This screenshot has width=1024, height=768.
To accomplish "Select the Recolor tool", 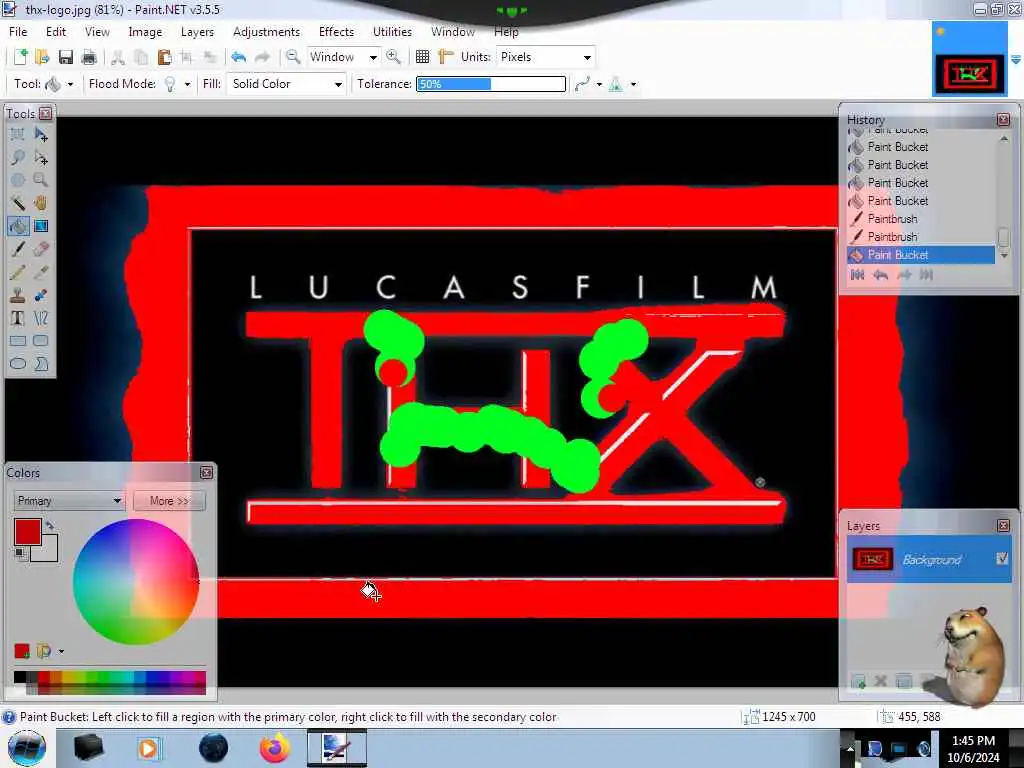I will [x=41, y=295].
